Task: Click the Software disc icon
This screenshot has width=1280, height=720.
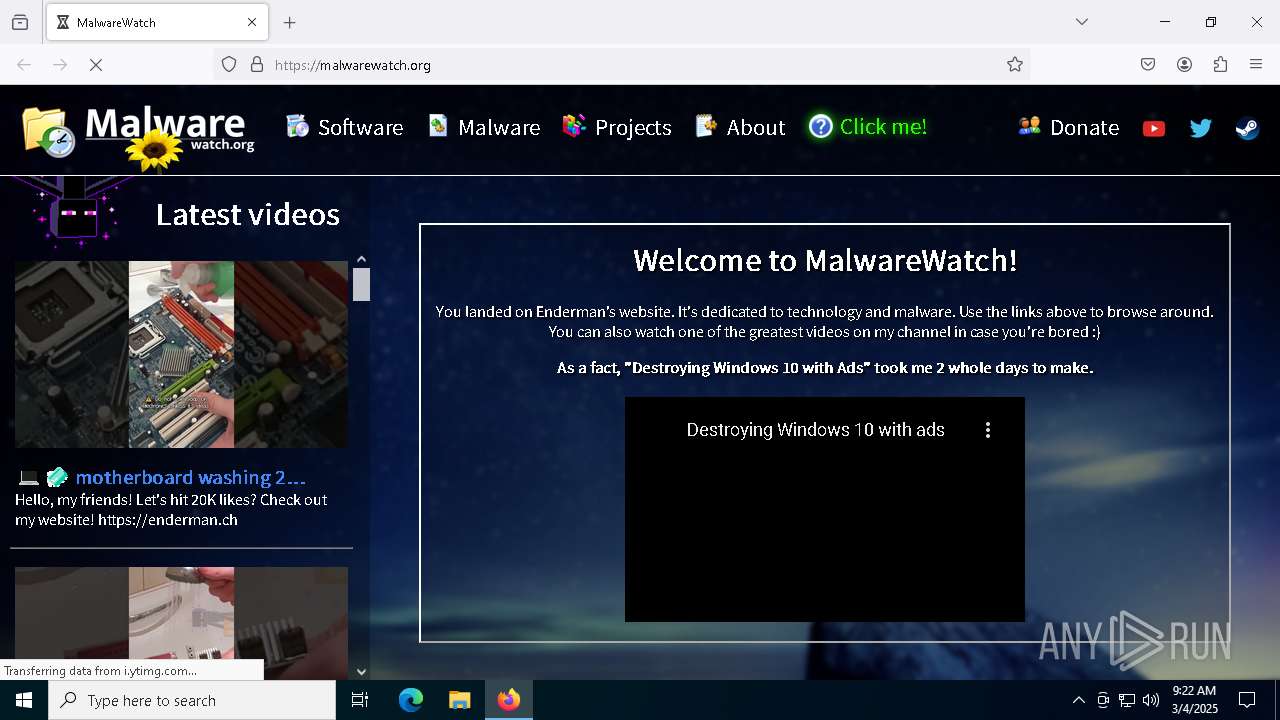Action: pyautogui.click(x=297, y=126)
